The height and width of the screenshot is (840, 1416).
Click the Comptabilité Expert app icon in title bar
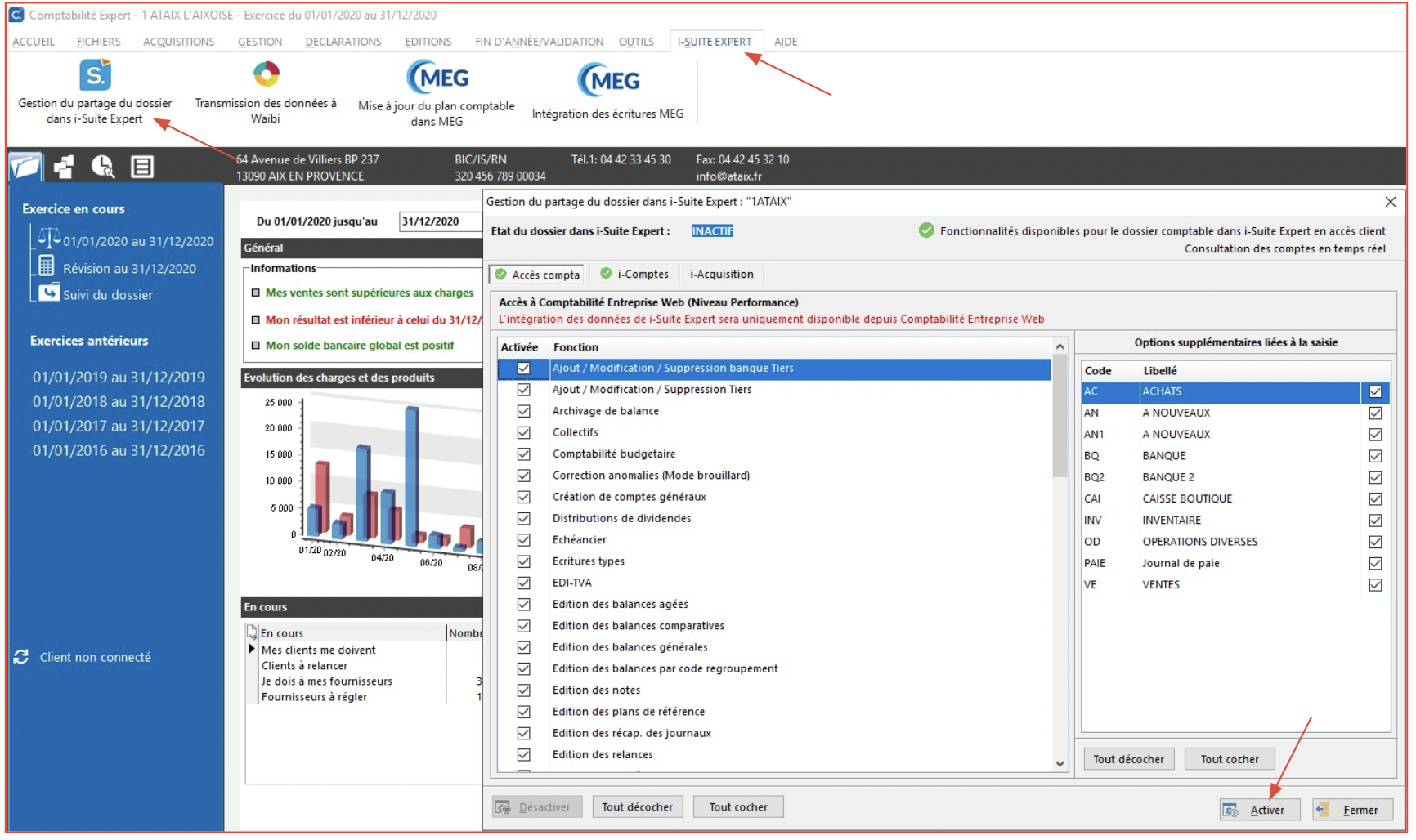click(16, 14)
